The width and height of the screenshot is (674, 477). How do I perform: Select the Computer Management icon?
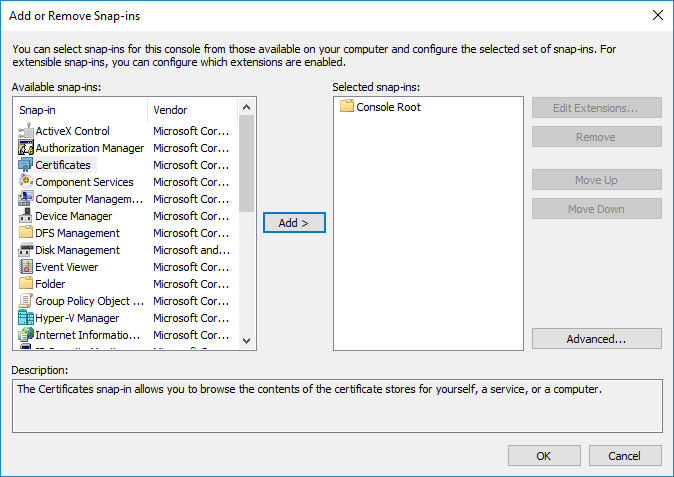click(x=26, y=199)
